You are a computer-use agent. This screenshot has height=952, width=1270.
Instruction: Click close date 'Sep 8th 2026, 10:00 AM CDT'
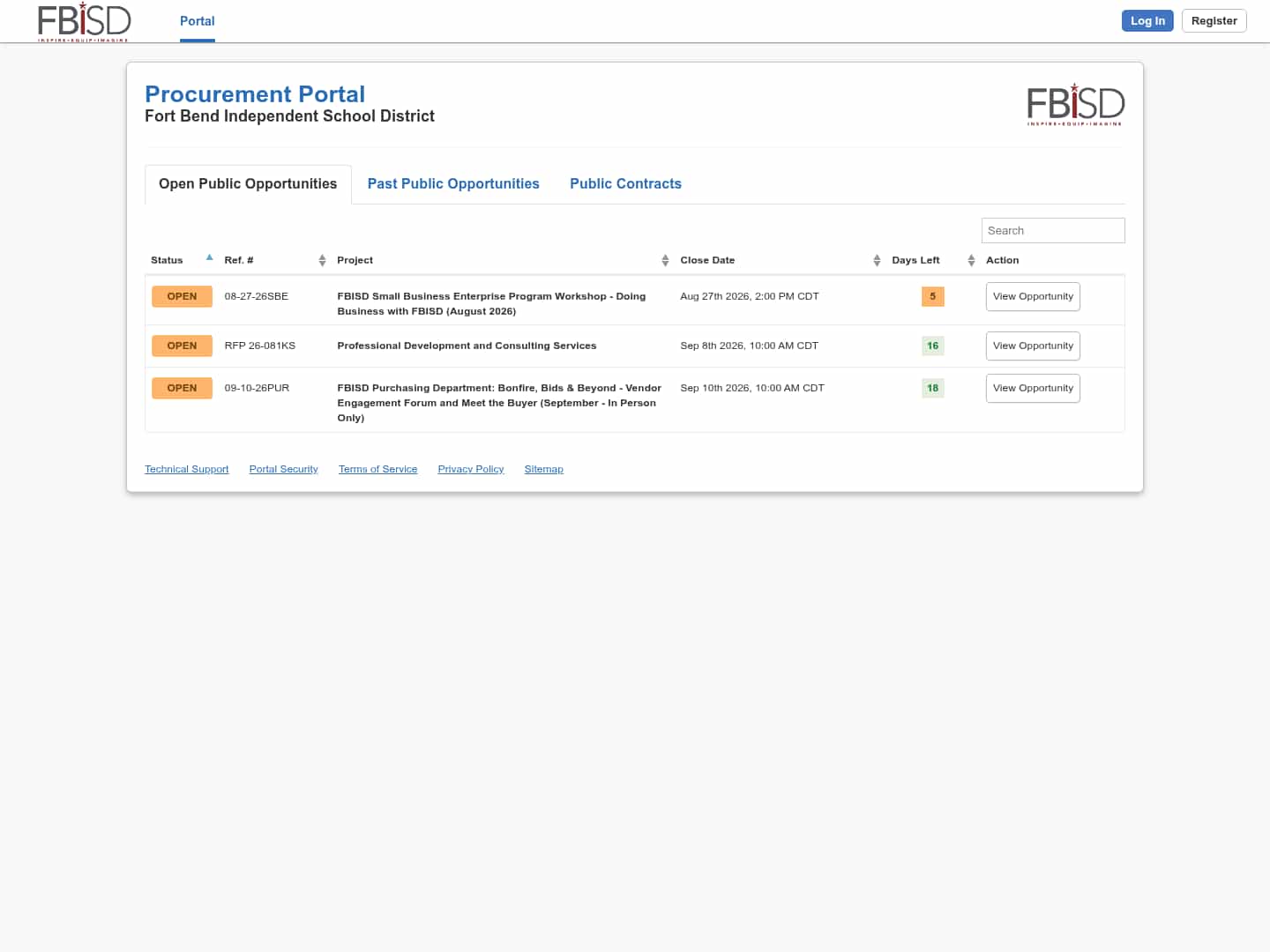click(x=750, y=346)
